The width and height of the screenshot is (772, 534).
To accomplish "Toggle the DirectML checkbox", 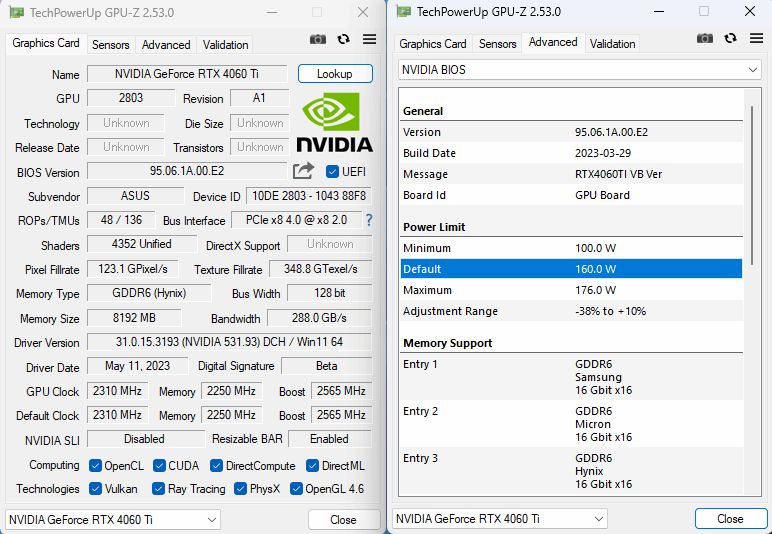I will click(312, 465).
